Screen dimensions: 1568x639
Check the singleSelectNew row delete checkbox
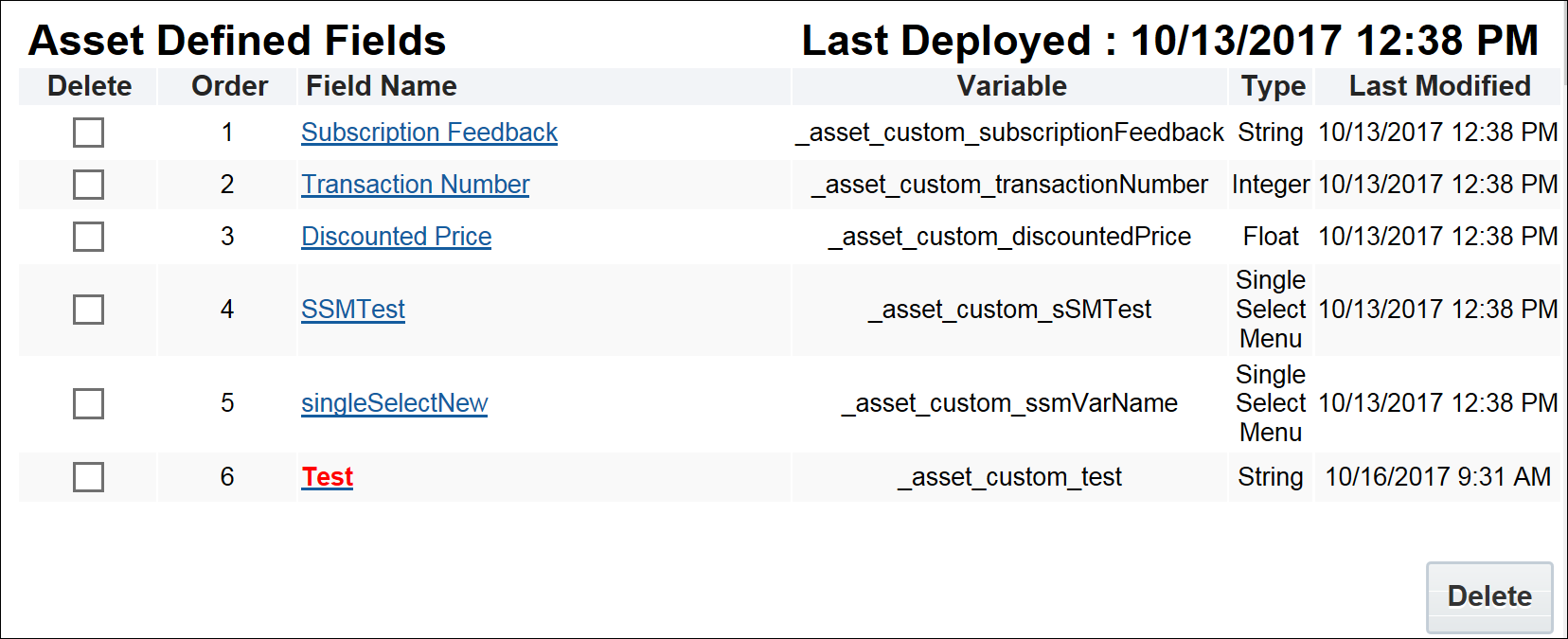tap(88, 403)
